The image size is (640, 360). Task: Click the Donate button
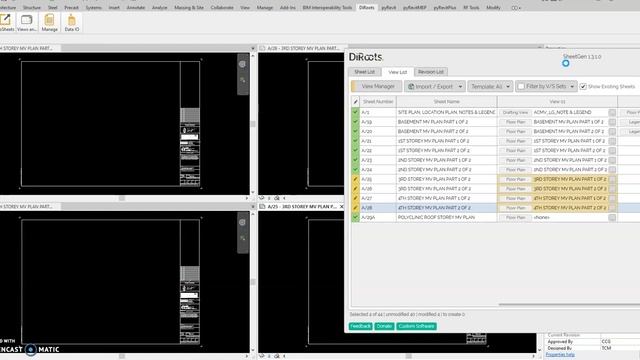pos(384,326)
